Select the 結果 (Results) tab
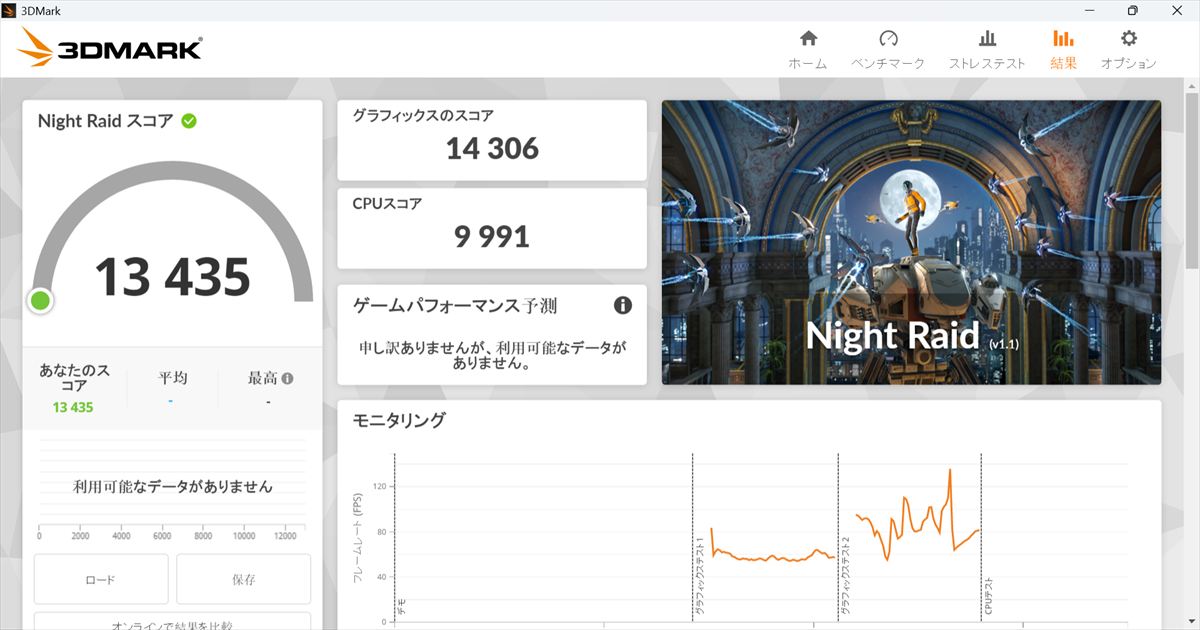 [1063, 49]
